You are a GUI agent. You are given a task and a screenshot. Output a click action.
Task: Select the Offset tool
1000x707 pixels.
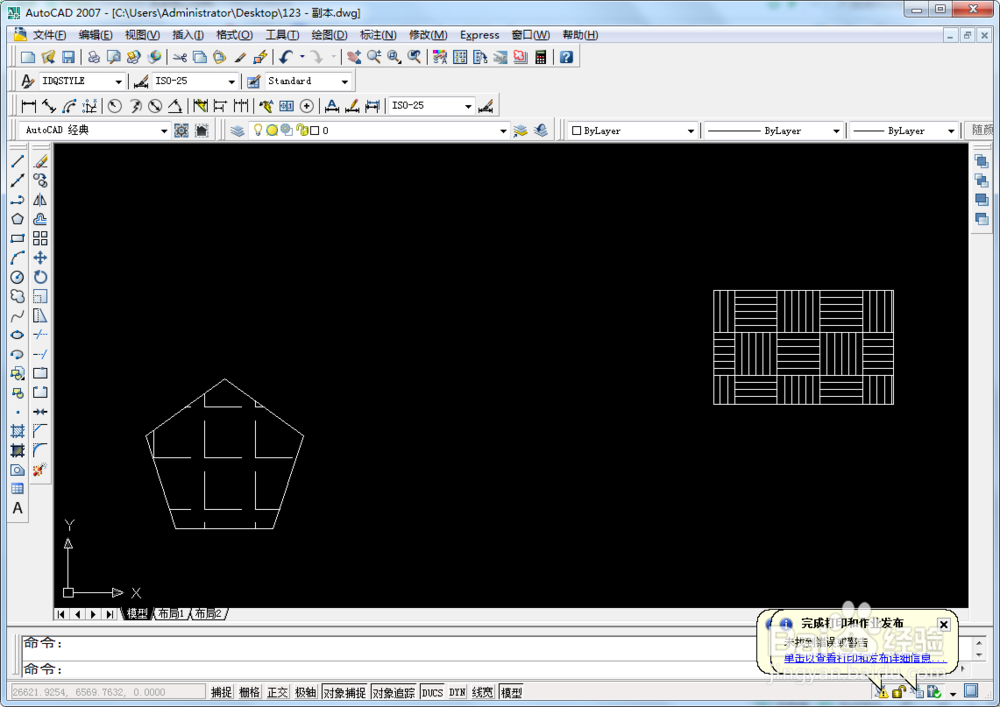tap(40, 219)
